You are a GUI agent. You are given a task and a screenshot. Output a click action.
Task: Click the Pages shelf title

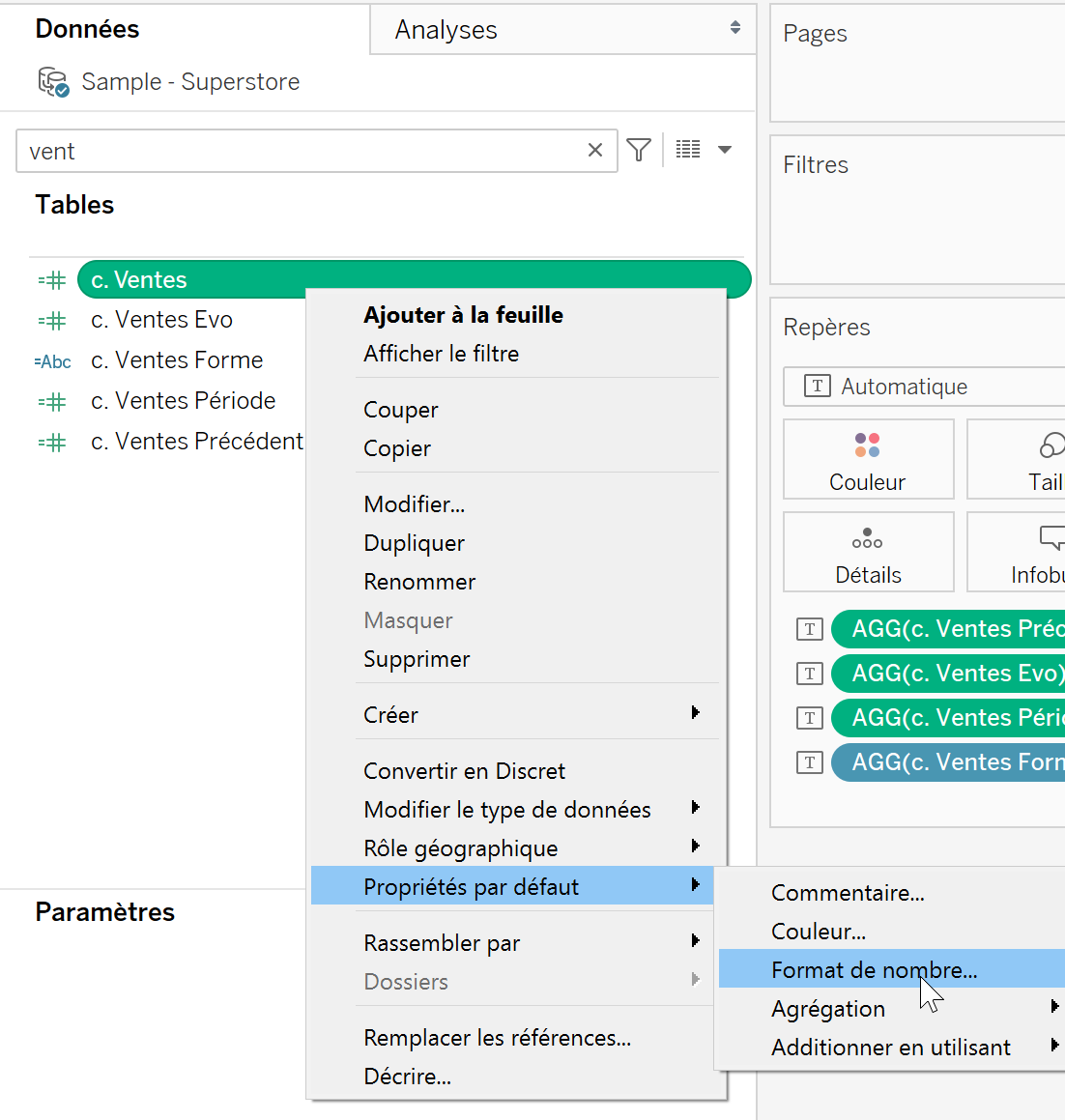[x=815, y=34]
